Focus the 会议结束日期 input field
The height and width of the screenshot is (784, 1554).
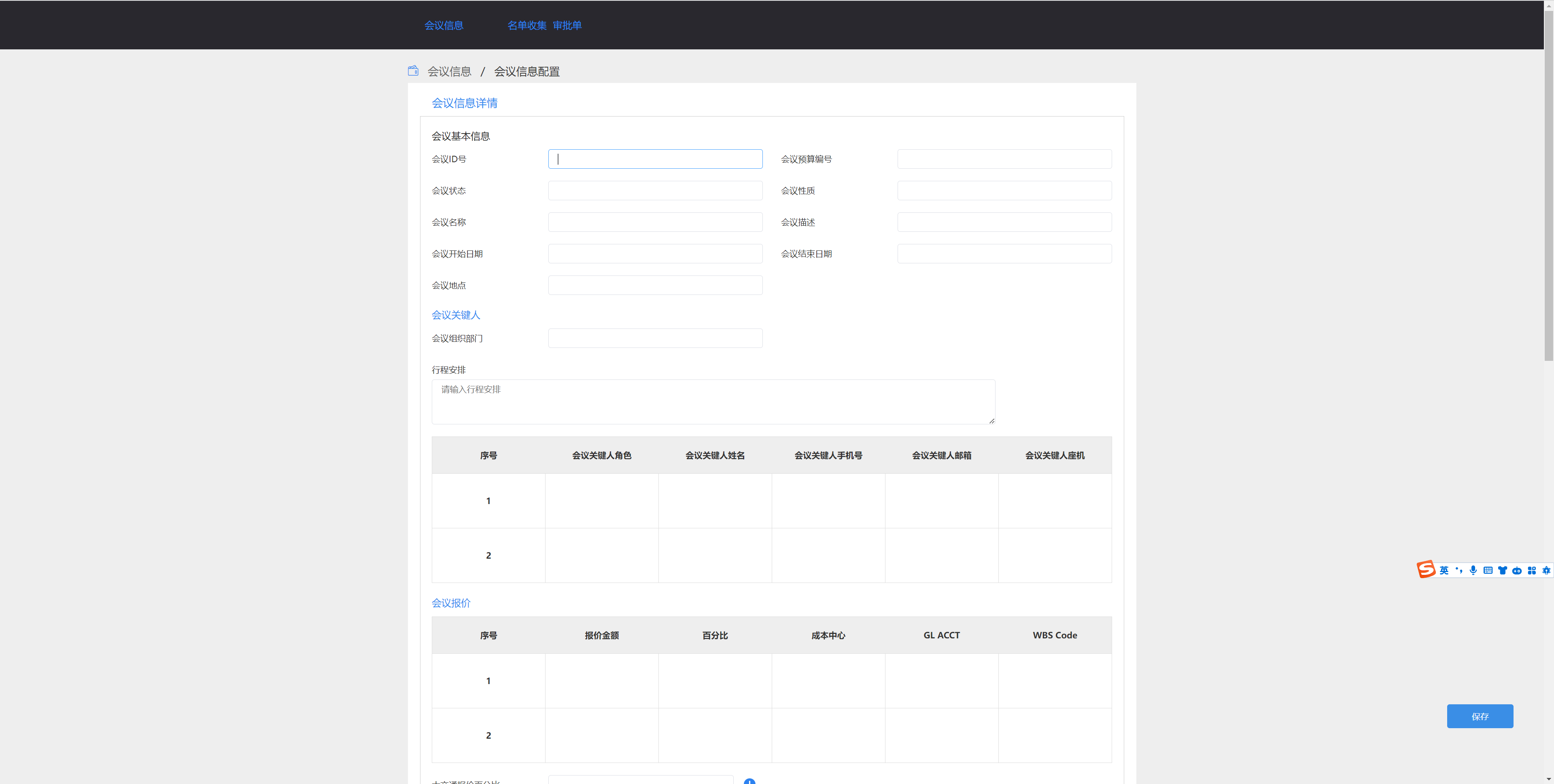point(1004,253)
